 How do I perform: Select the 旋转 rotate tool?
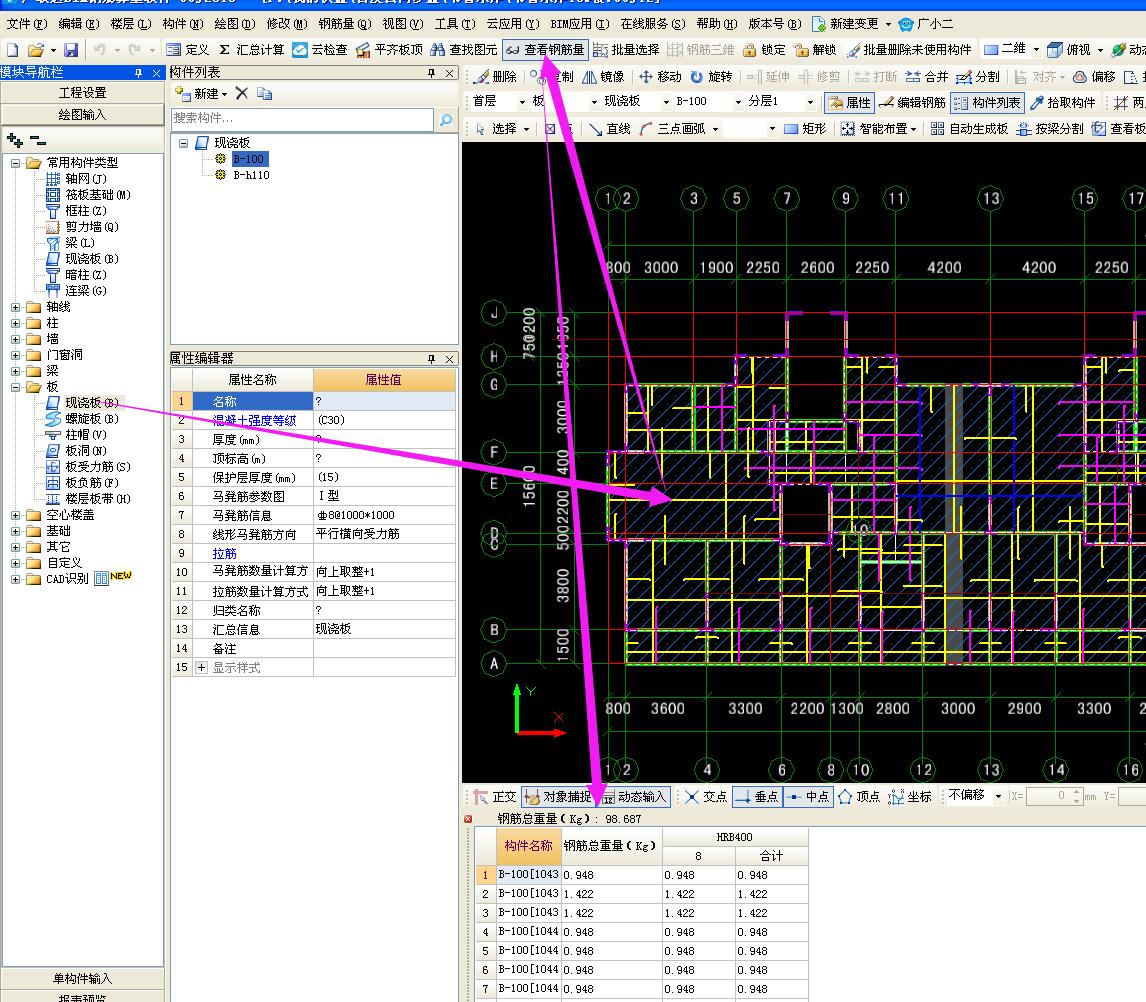pyautogui.click(x=711, y=77)
